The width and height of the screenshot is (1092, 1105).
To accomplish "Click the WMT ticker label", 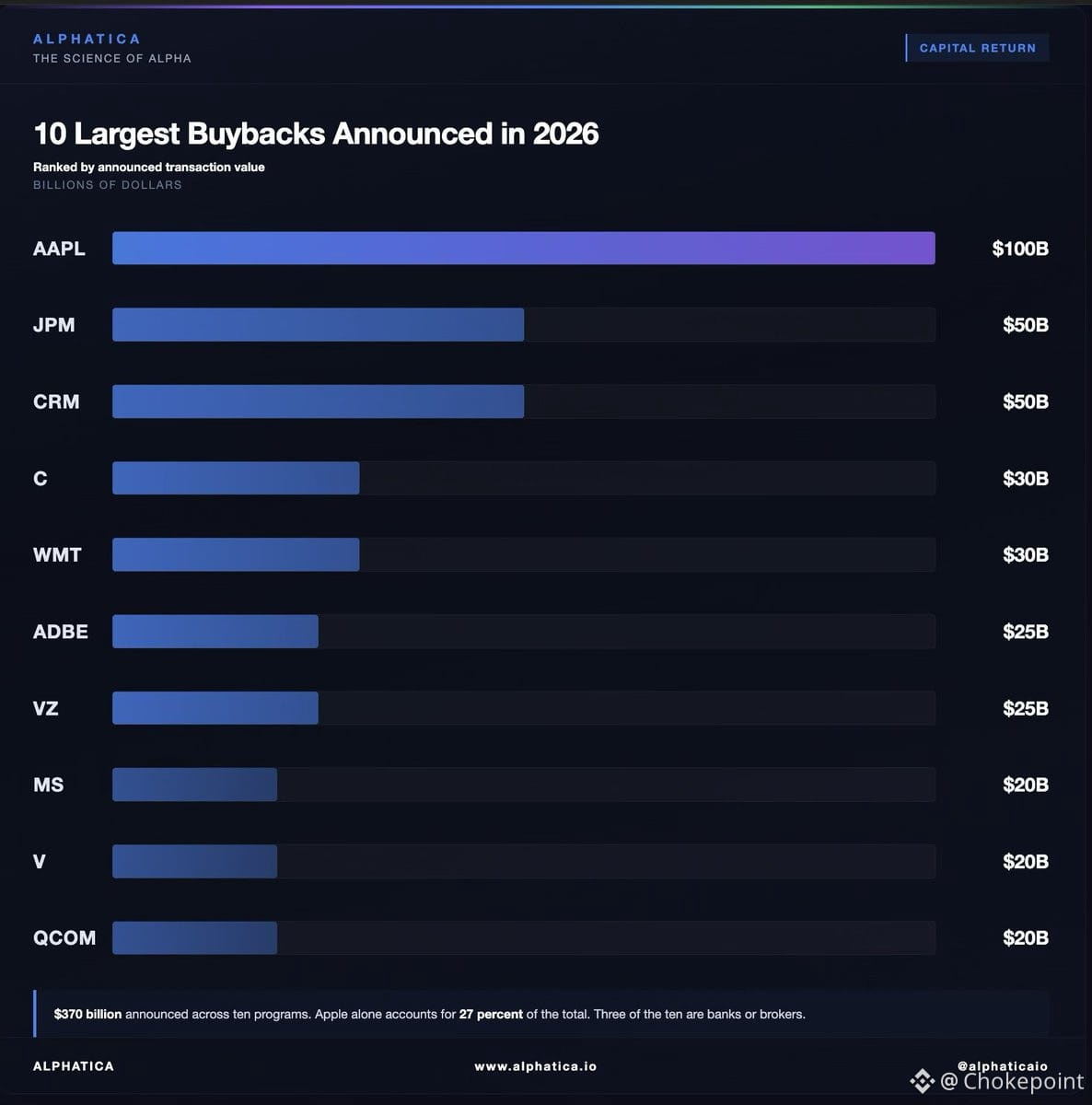I will tap(57, 555).
